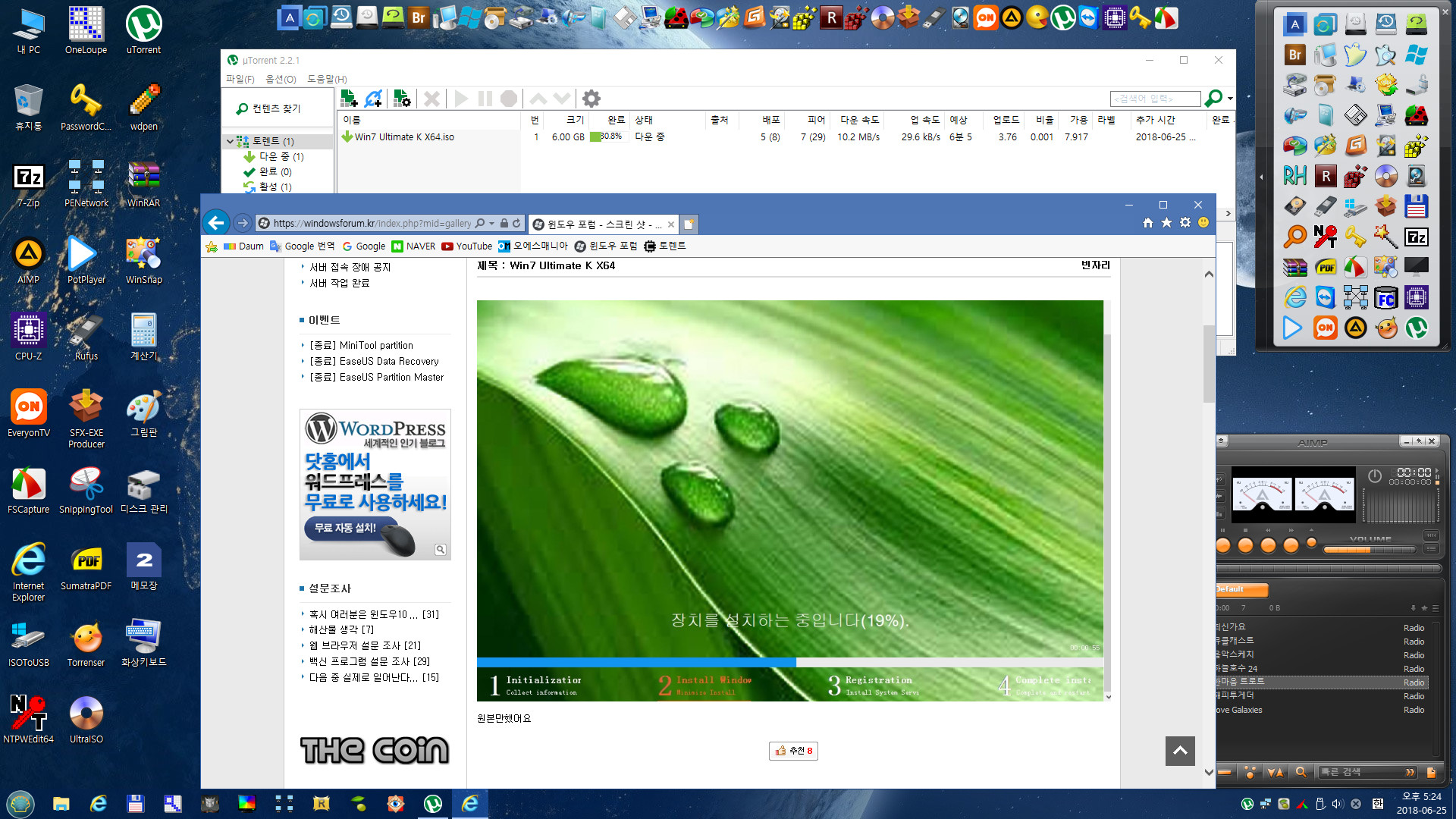Open browser address bar dropdown arrow
1456x819 pixels.
(491, 224)
